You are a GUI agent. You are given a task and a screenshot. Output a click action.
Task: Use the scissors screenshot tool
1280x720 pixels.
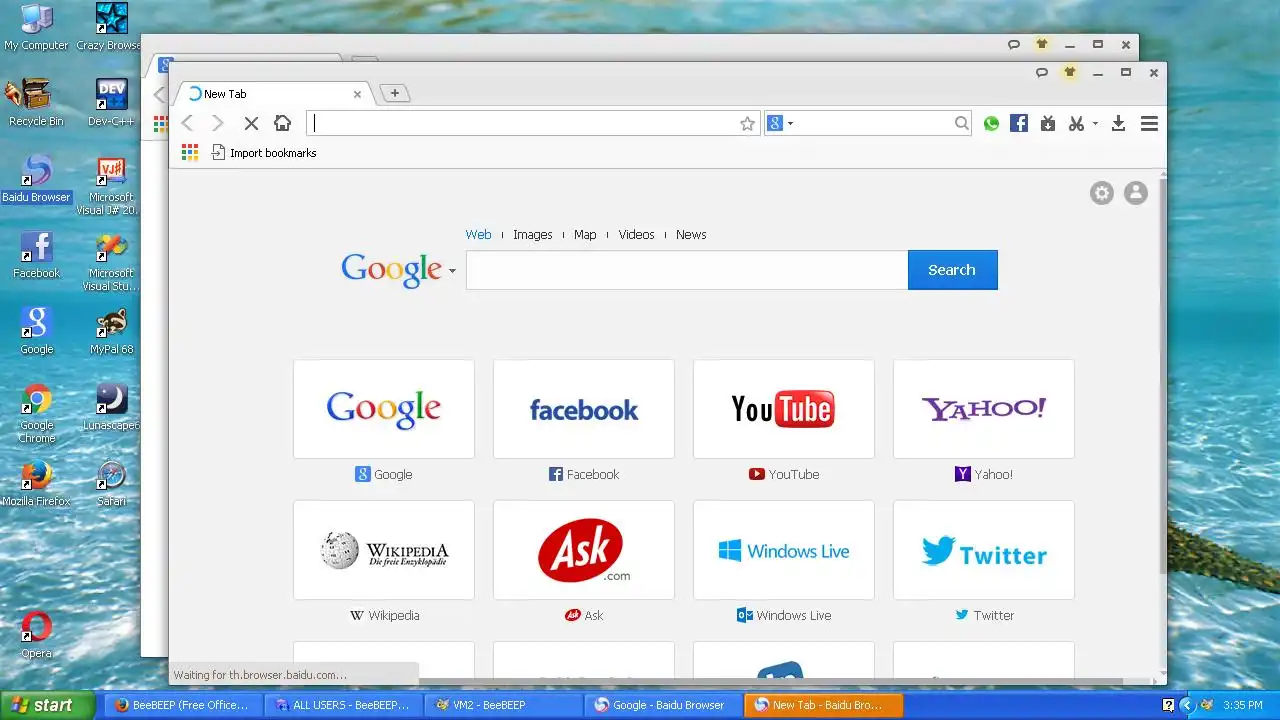(1076, 123)
